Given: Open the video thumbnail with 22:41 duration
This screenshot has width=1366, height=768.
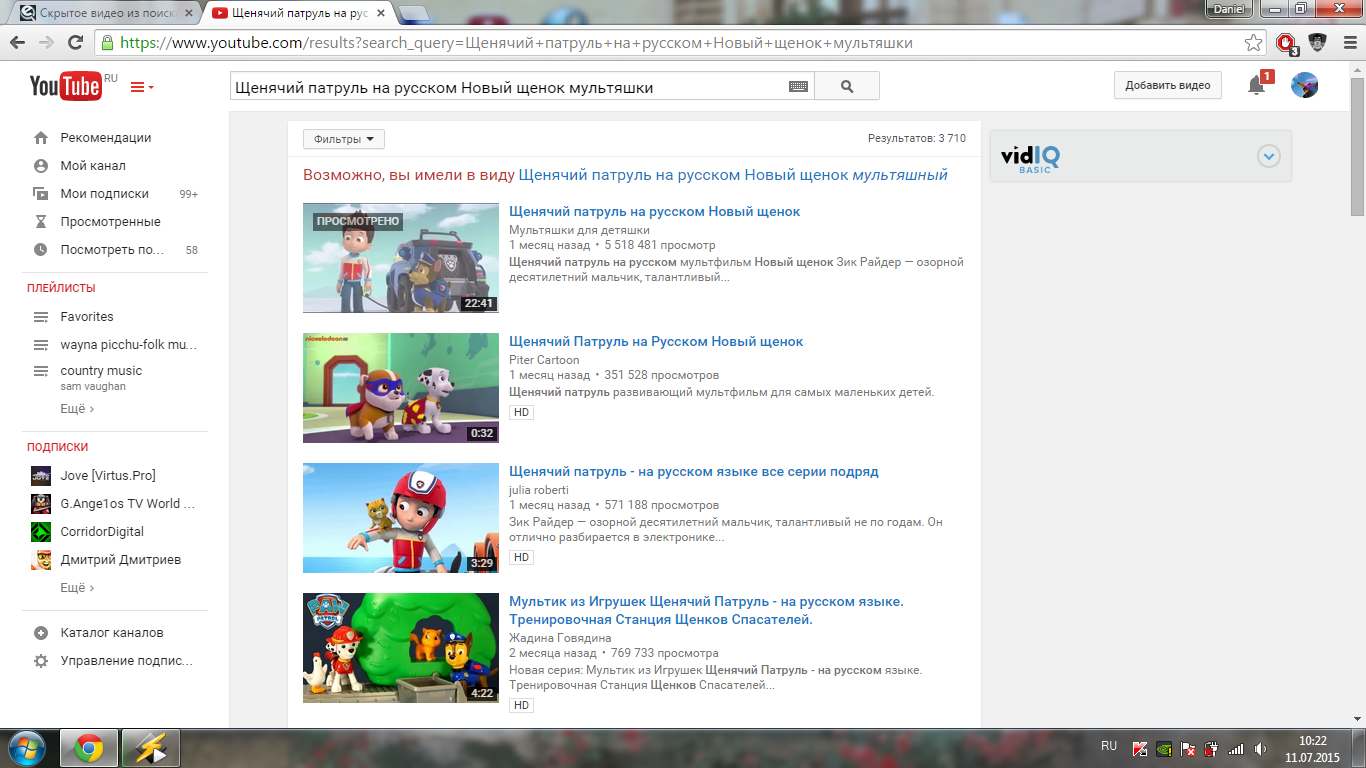Looking at the screenshot, I should coord(400,258).
